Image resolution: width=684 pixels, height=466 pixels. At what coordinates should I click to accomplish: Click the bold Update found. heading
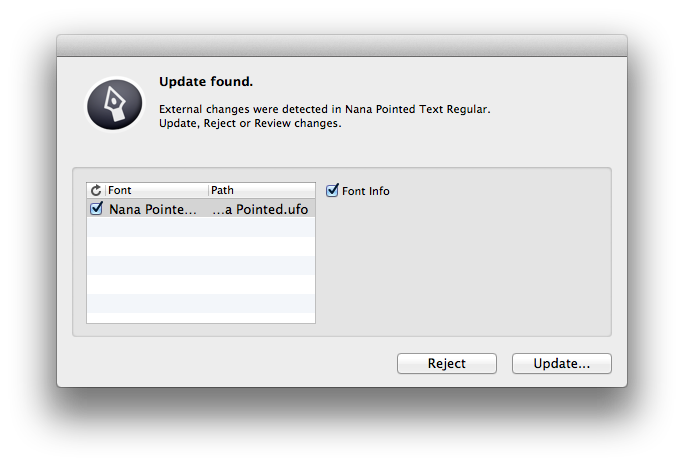206,82
